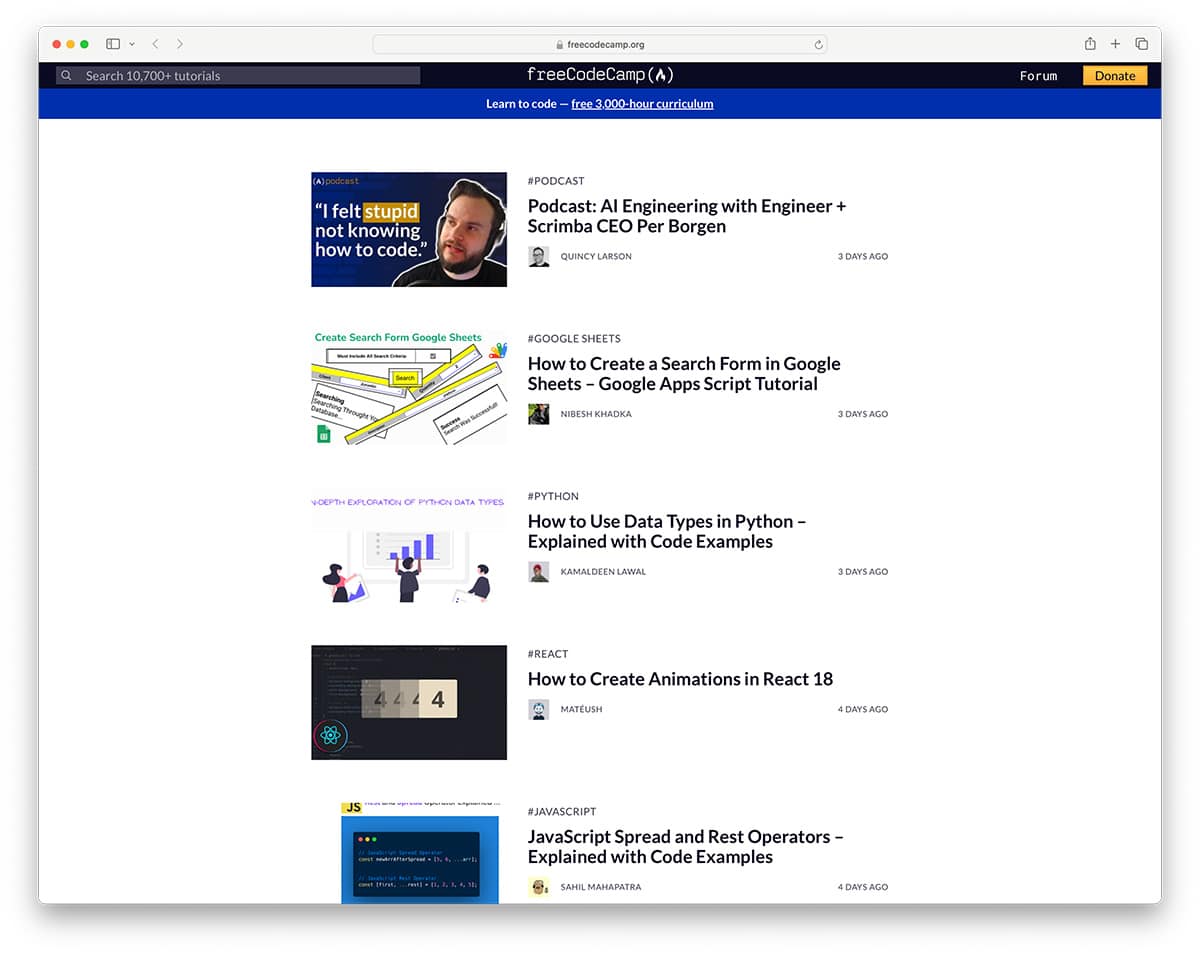Open a new tab with plus icon
Viewport: 1200px width, 955px height.
[1115, 44]
